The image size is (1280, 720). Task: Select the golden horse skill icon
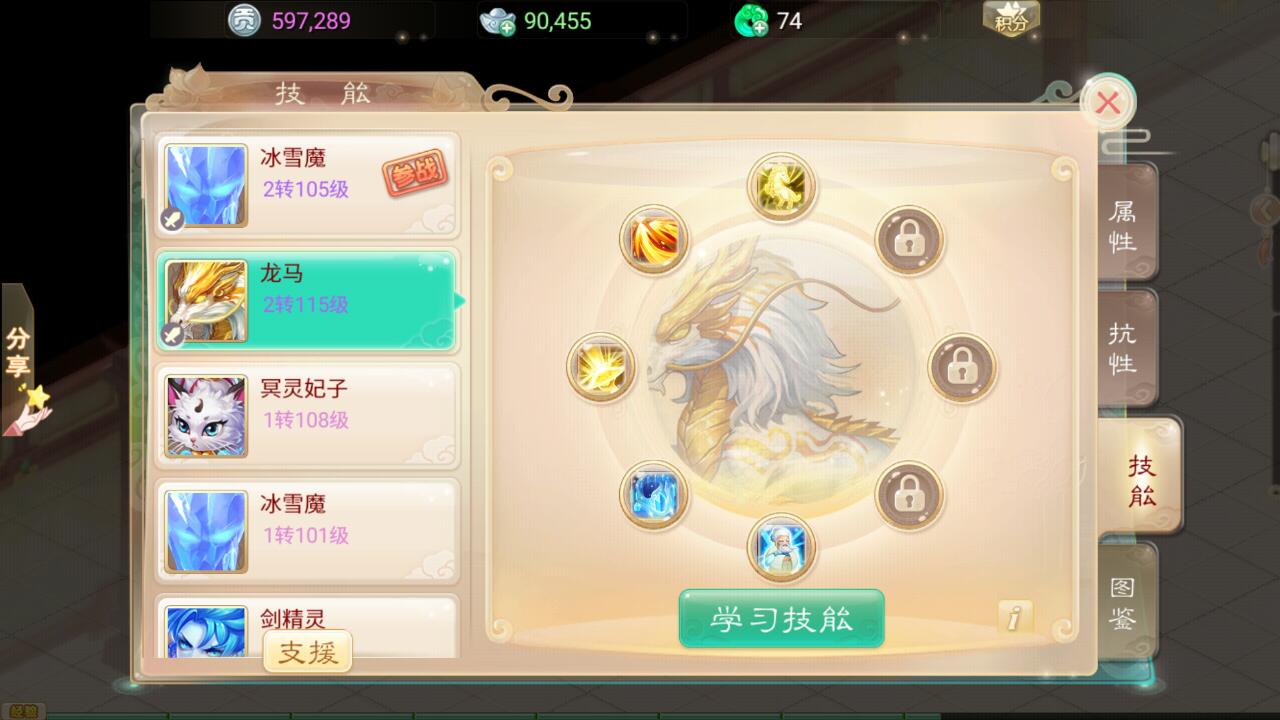tap(781, 187)
